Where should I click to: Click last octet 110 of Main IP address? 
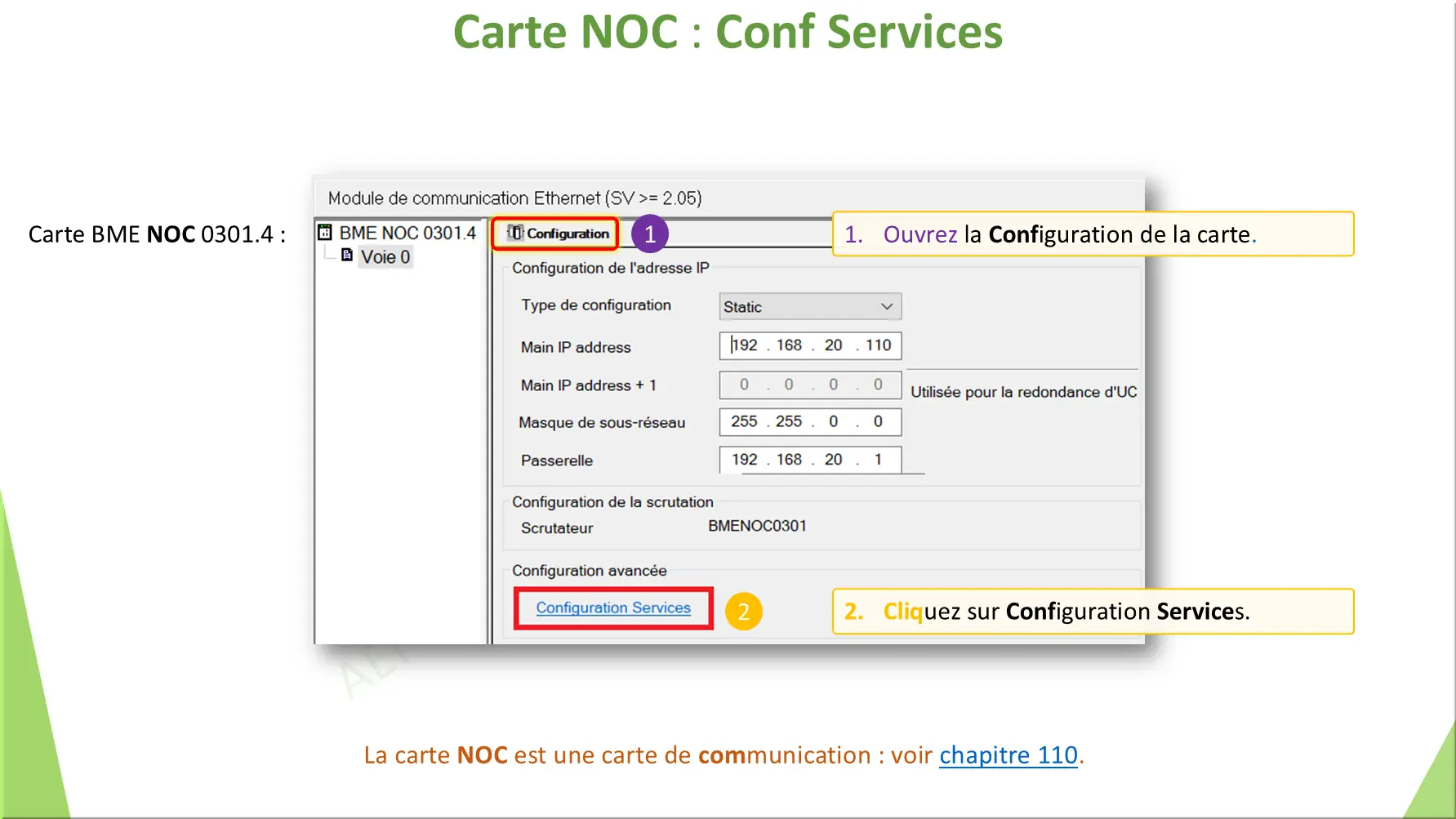point(878,345)
